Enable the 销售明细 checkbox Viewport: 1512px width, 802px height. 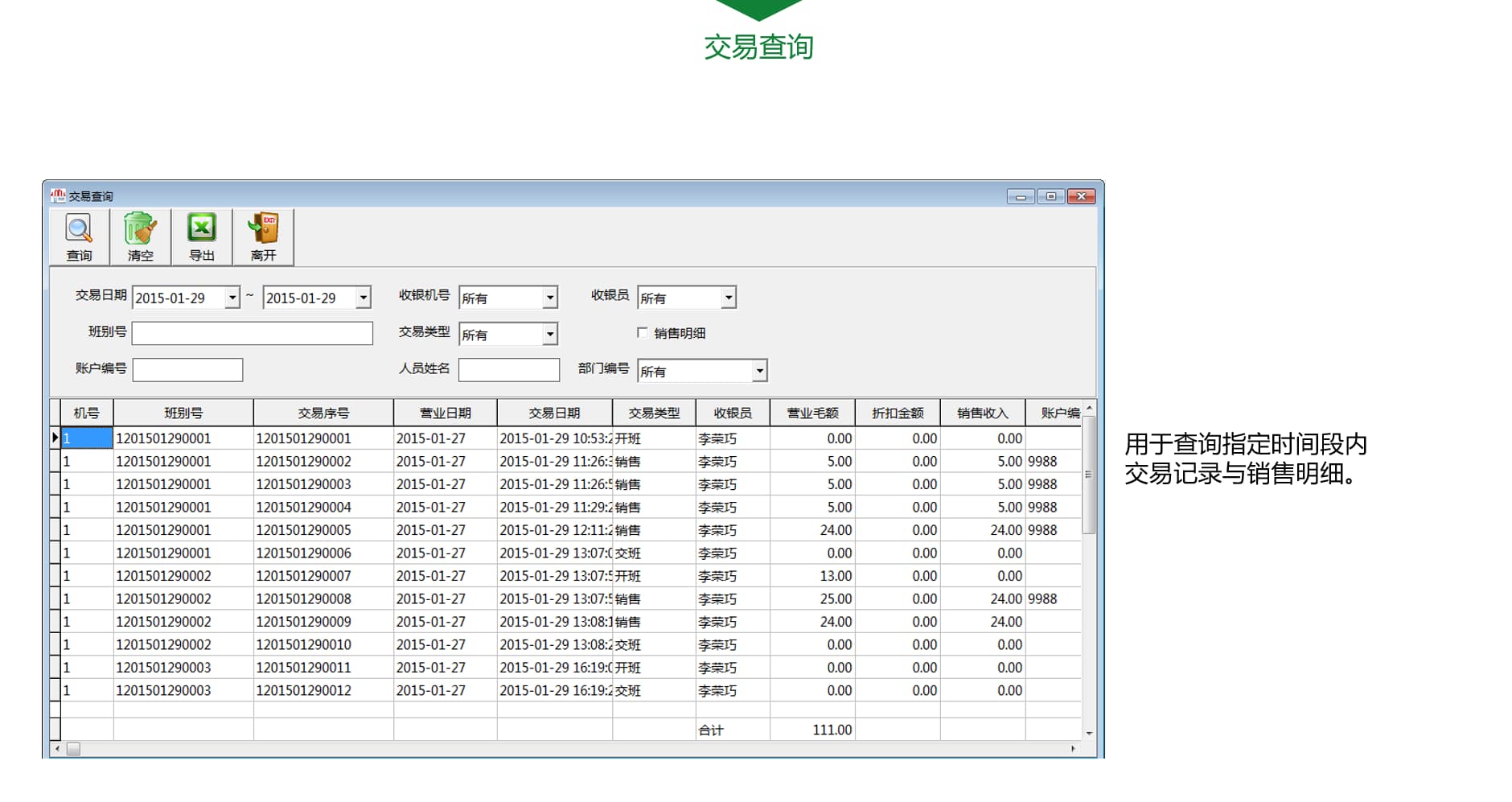tap(643, 332)
